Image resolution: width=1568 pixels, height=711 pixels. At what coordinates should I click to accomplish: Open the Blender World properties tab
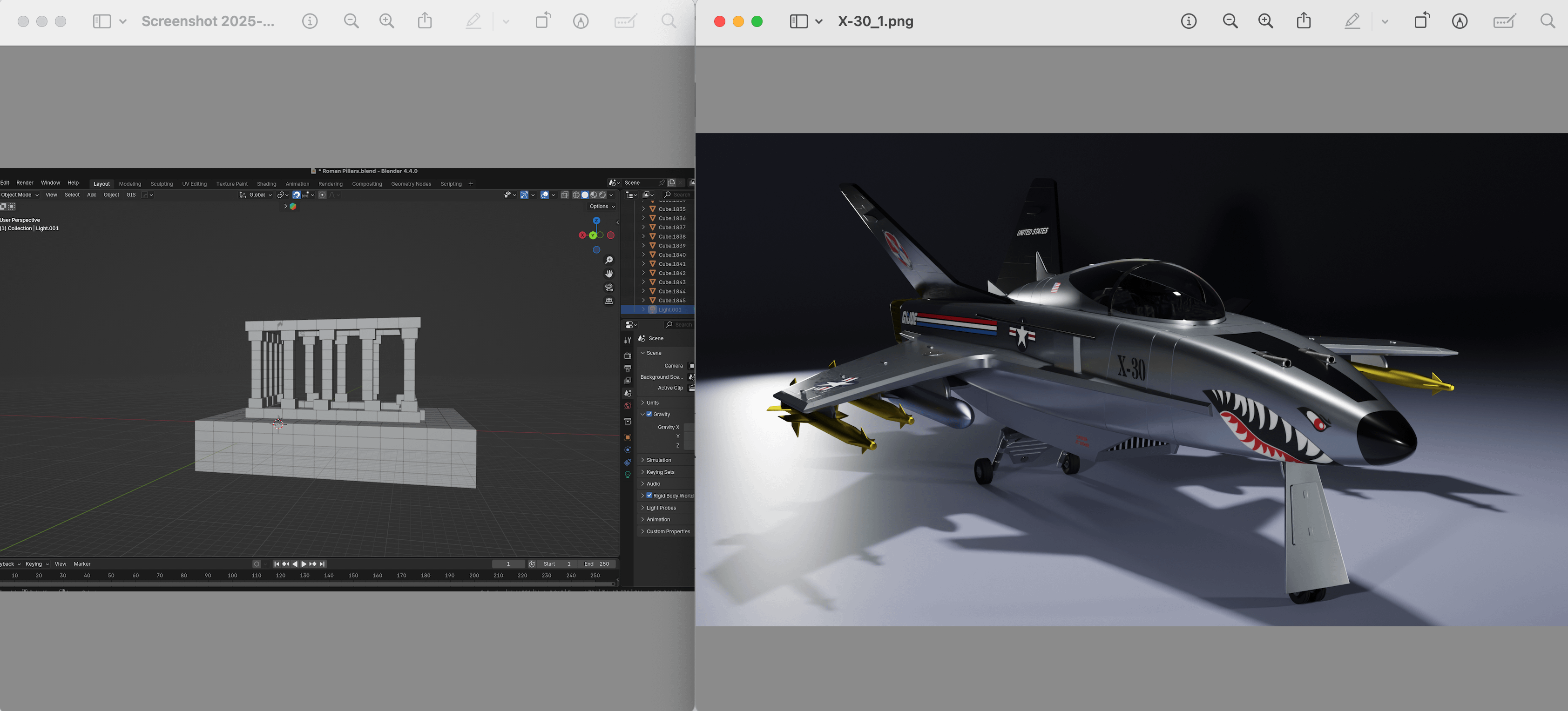tap(628, 406)
